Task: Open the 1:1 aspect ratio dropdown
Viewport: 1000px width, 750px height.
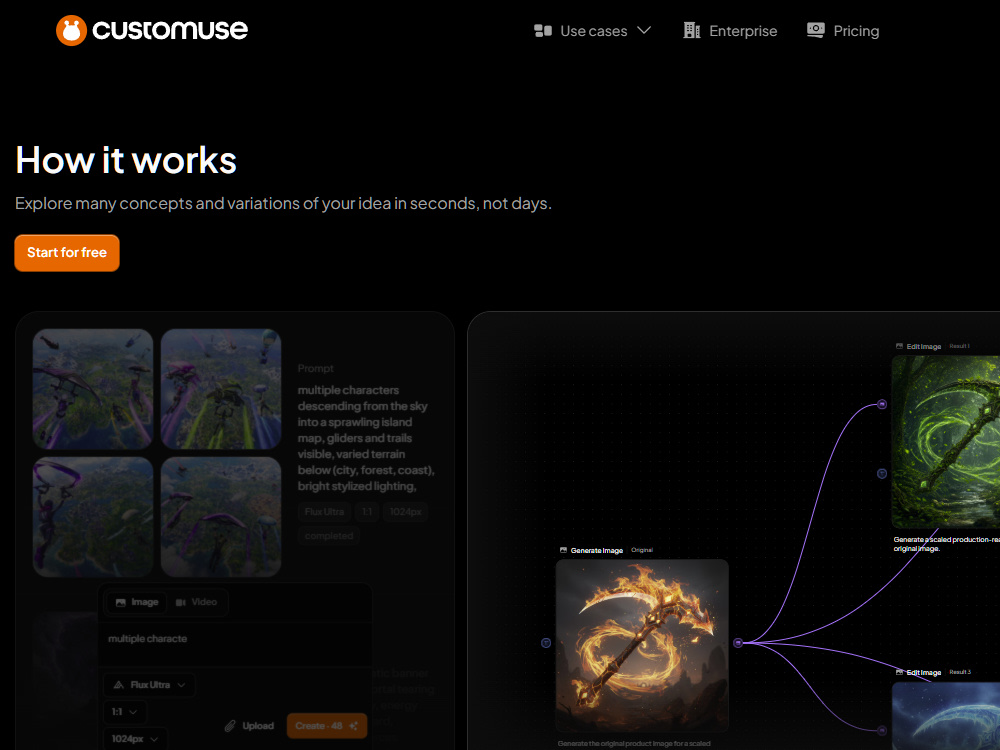Action: click(125, 712)
